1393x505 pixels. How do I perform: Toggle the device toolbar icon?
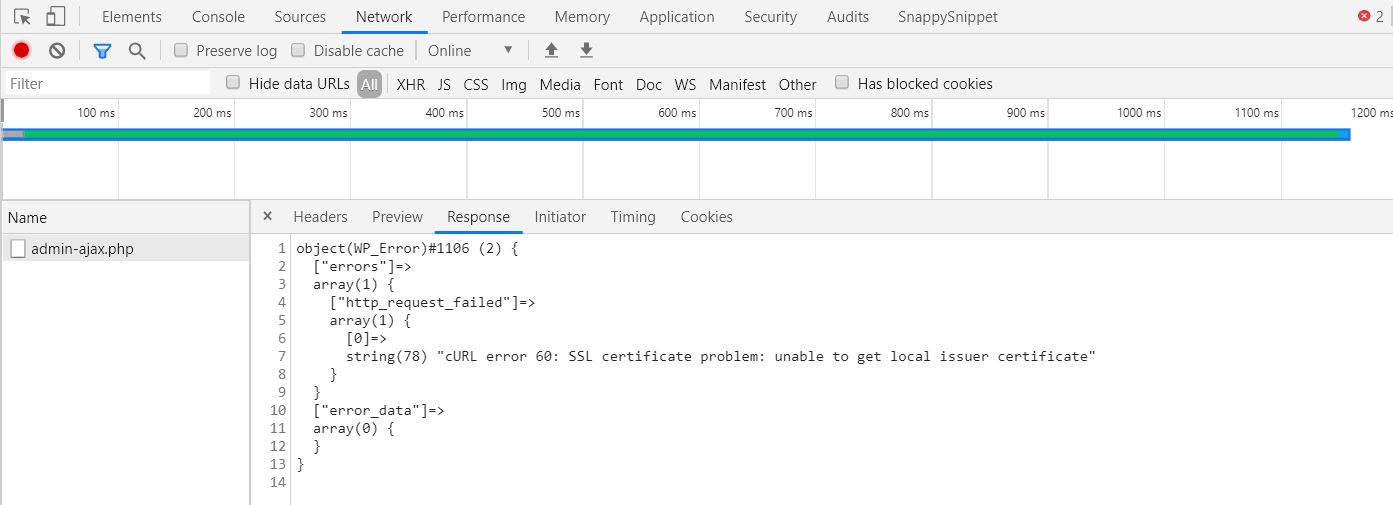point(56,16)
